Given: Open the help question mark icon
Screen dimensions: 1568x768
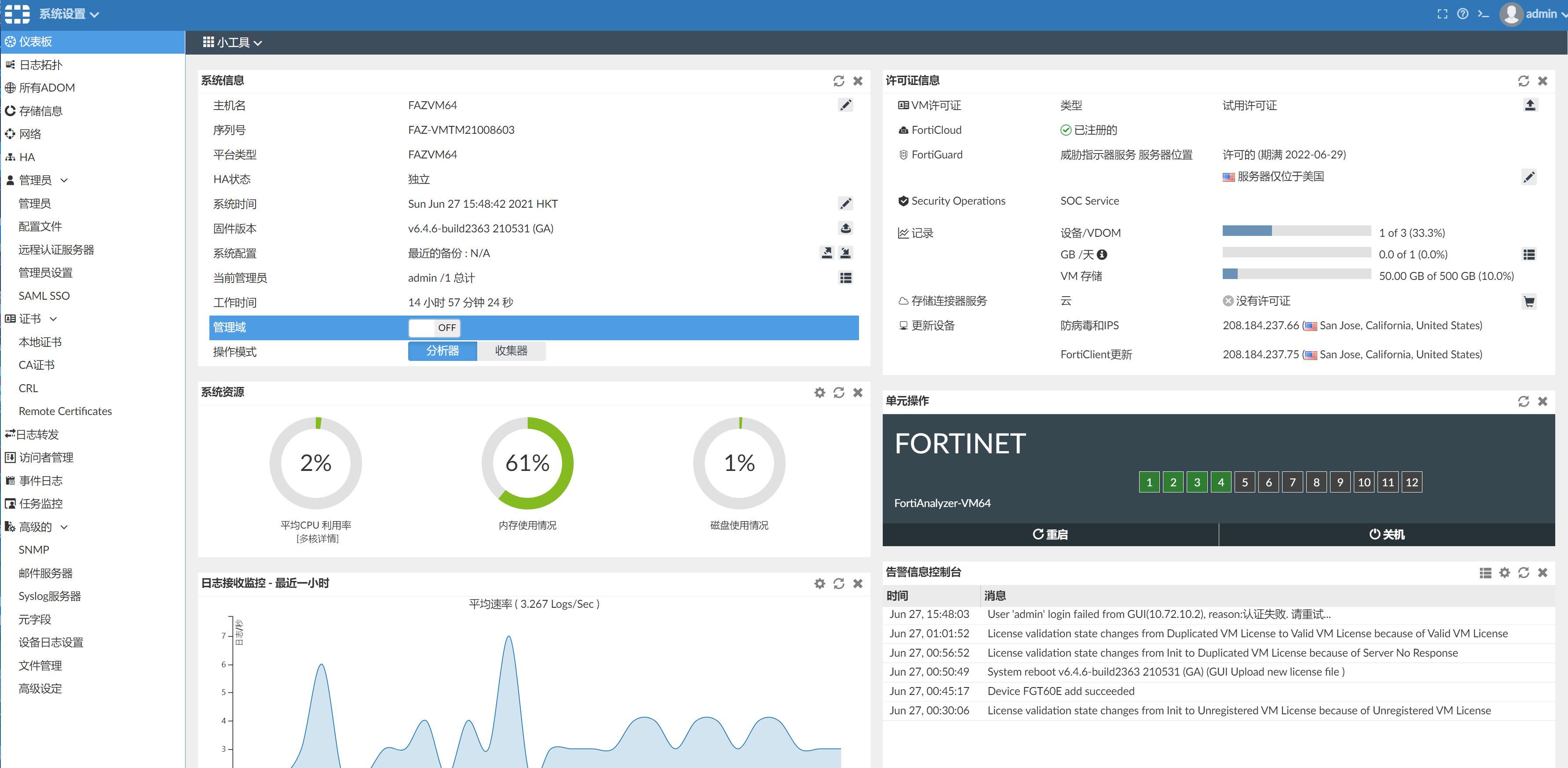Looking at the screenshot, I should (x=1463, y=14).
